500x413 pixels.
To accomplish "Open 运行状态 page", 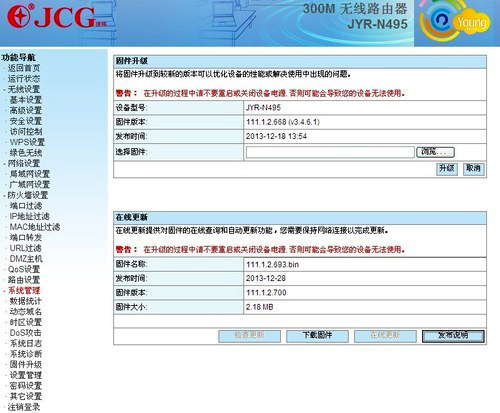I will tap(24, 79).
